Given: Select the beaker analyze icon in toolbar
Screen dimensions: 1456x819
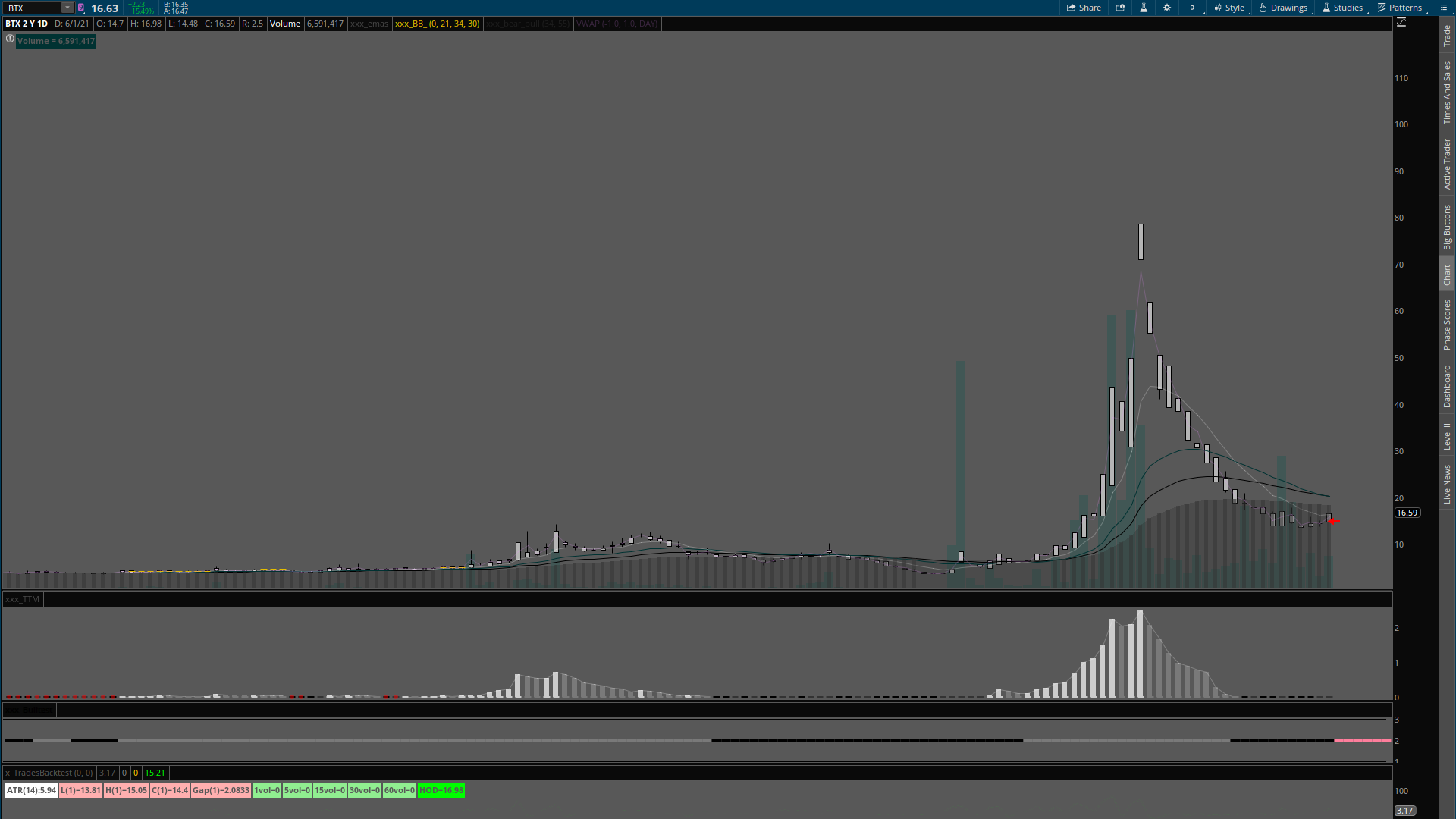Looking at the screenshot, I should pos(1143,8).
